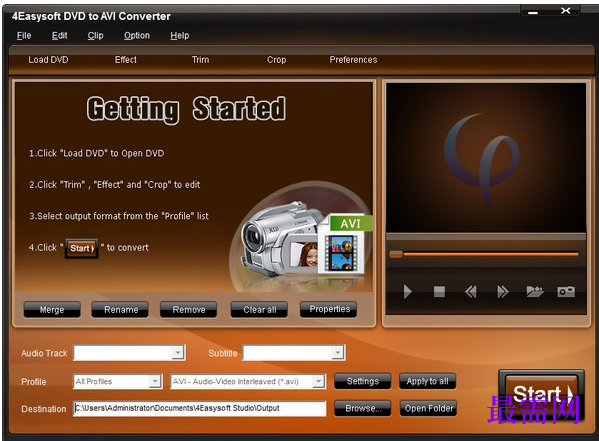Click the playback progress slider handle
This screenshot has width=599, height=441.
[x=396, y=254]
